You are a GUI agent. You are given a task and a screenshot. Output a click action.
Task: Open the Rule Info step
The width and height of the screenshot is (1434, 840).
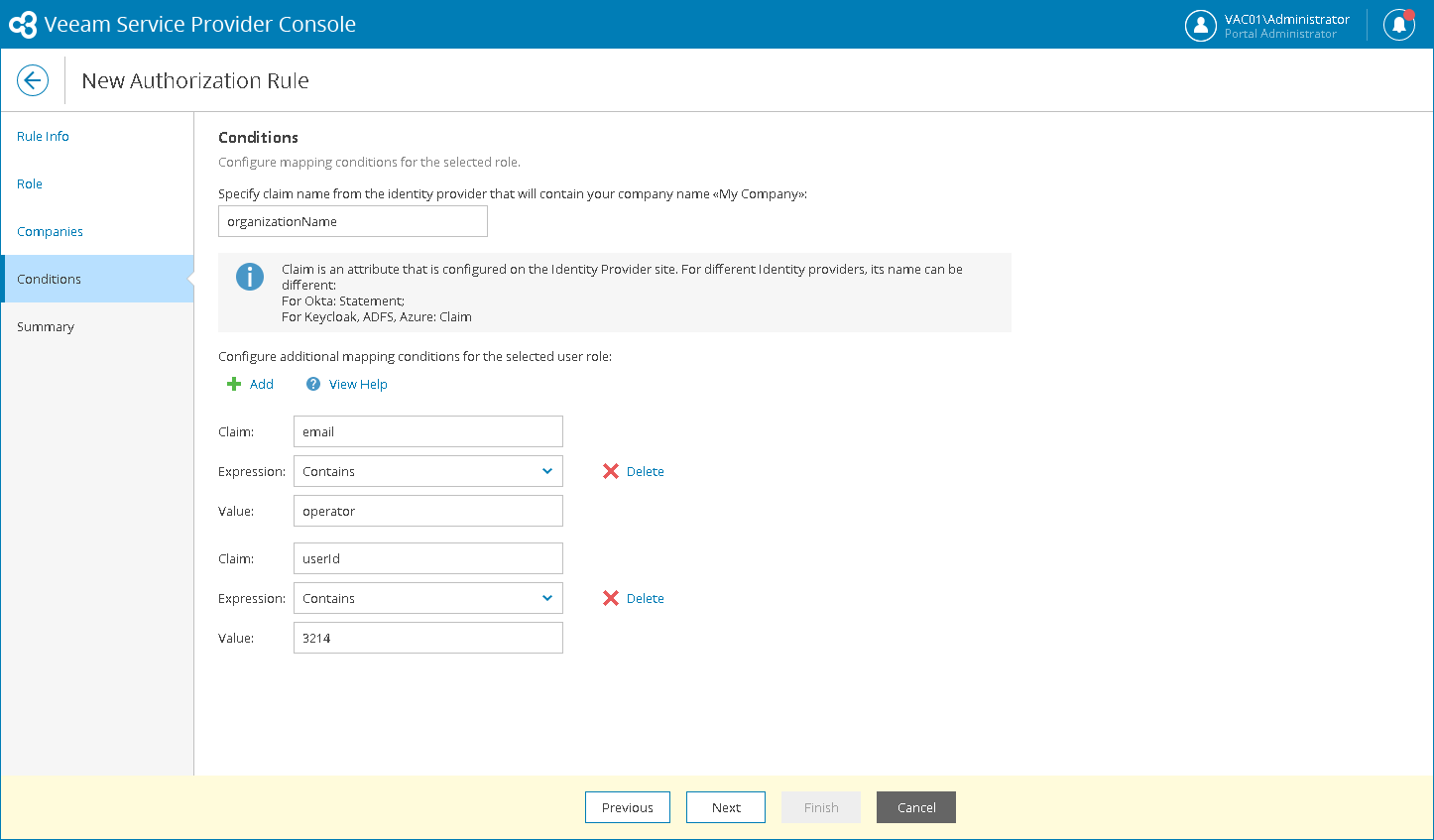click(x=44, y=136)
